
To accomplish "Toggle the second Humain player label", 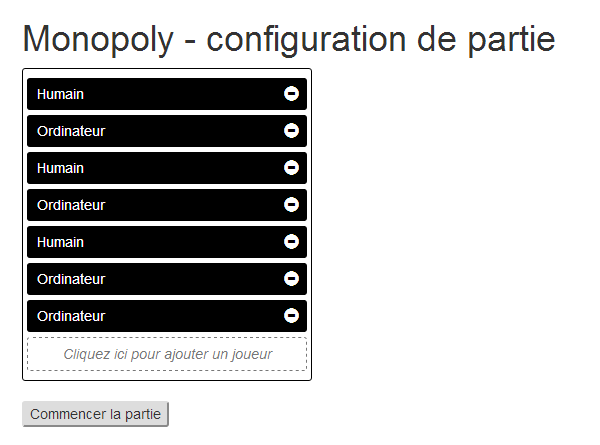I will click(x=60, y=168).
